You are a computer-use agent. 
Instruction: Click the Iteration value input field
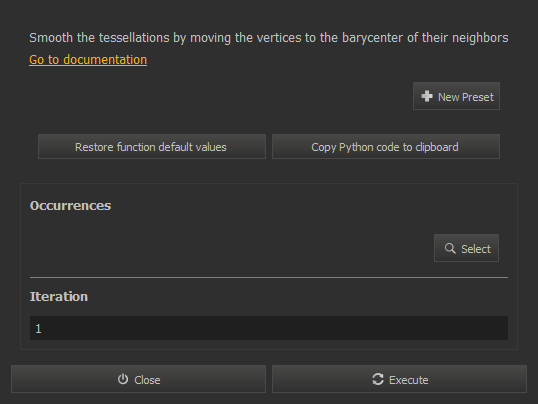[269, 328]
